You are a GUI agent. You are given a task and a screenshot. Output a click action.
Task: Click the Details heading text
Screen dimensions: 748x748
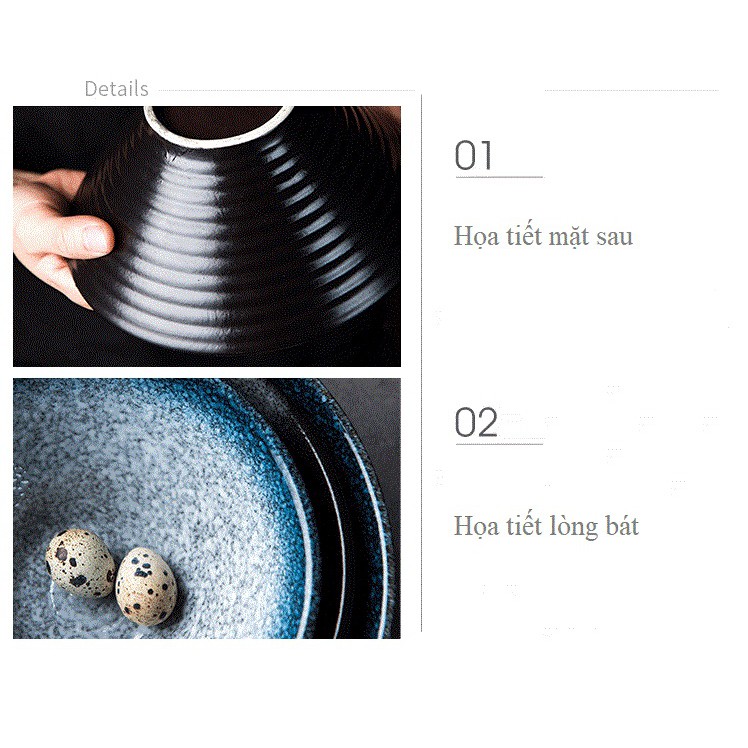[x=116, y=89]
